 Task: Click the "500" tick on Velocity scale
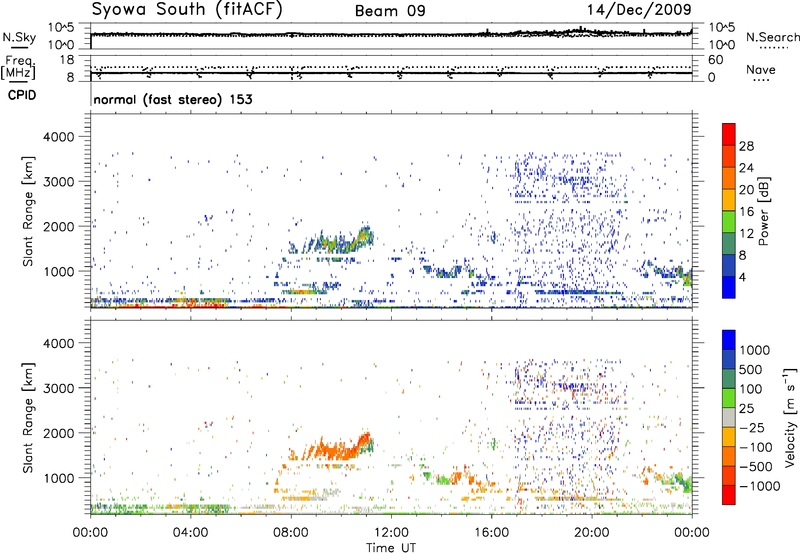click(x=751, y=370)
